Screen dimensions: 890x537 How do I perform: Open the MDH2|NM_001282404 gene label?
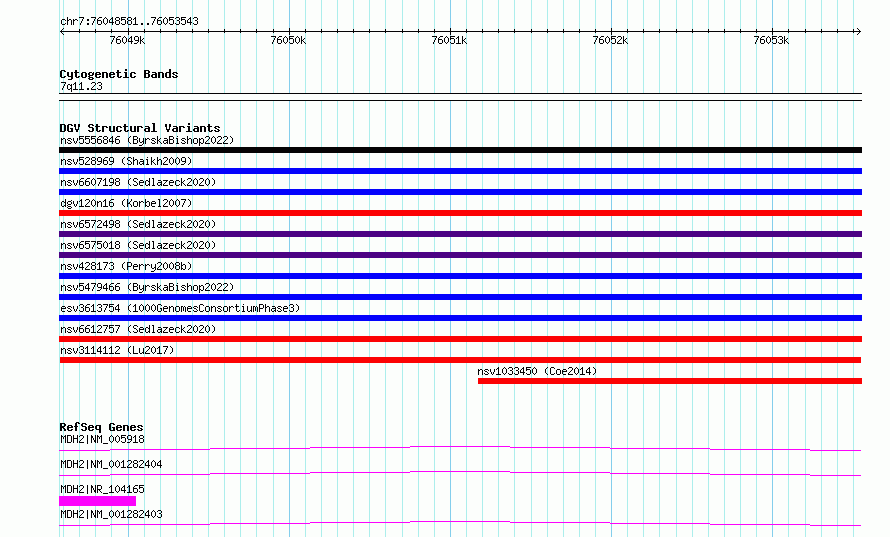point(111,464)
